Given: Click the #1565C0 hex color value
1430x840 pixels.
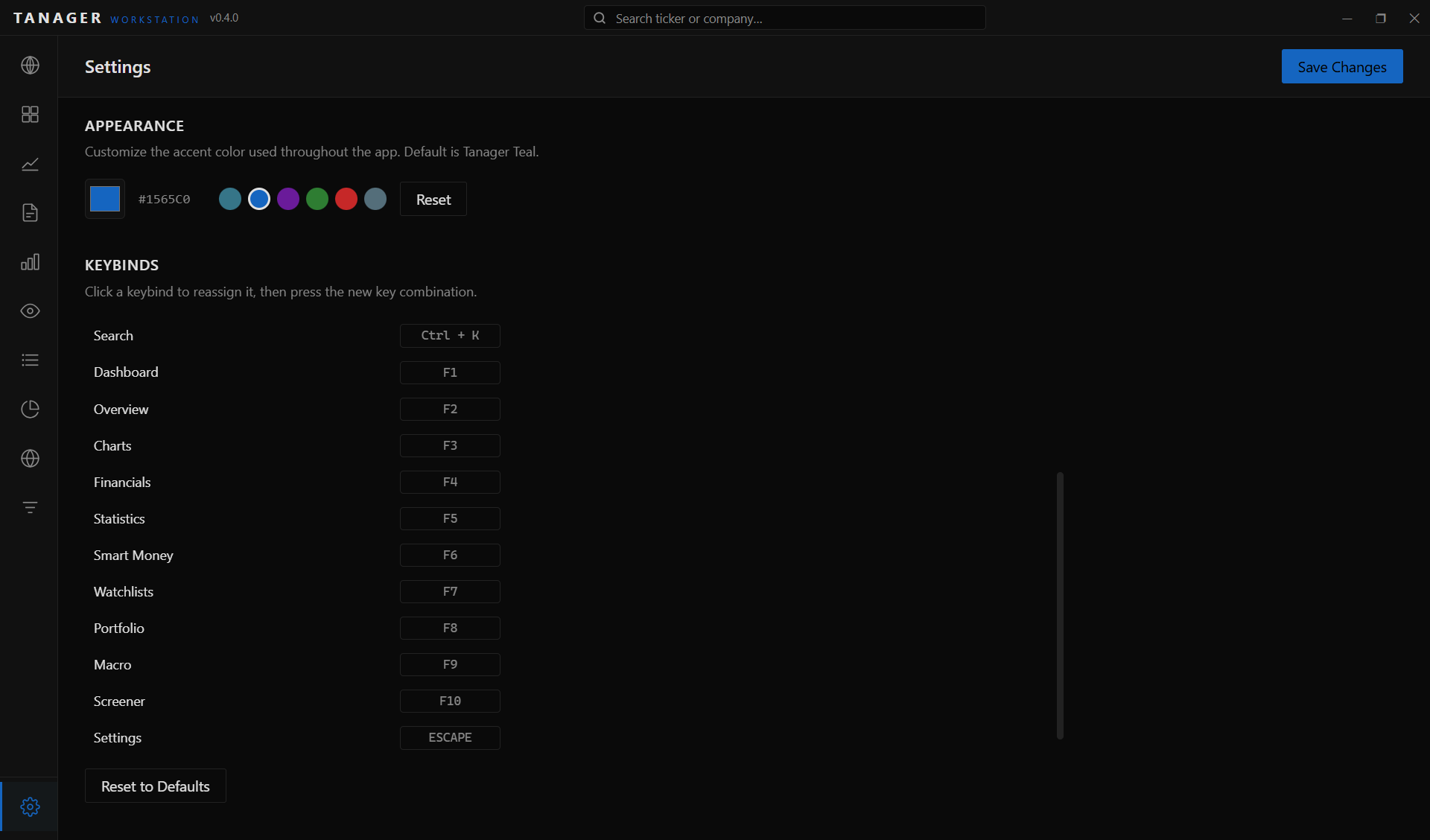Looking at the screenshot, I should pyautogui.click(x=165, y=199).
